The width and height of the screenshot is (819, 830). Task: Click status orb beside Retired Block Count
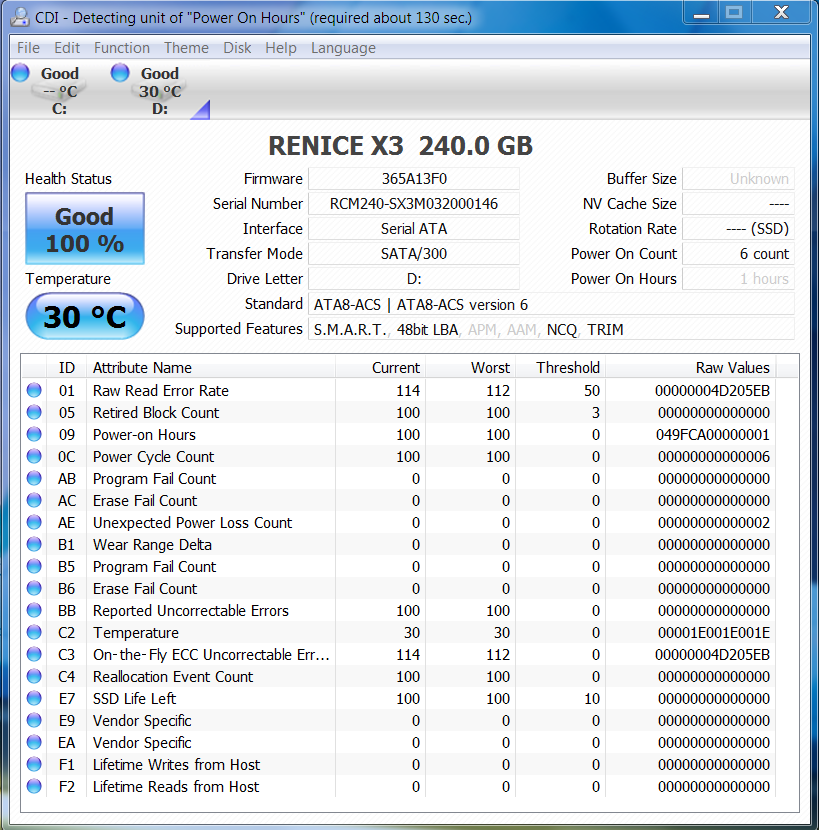(34, 413)
